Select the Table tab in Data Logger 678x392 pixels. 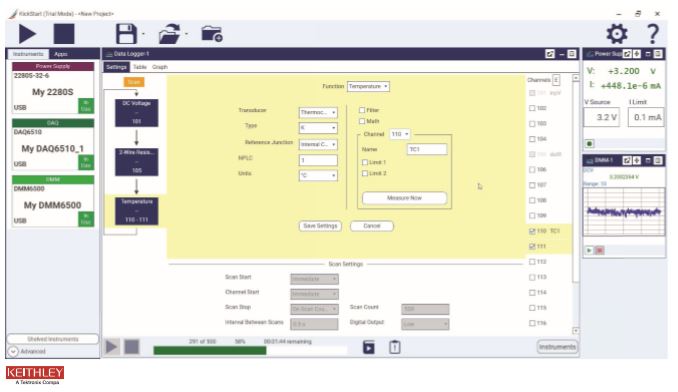(x=140, y=67)
